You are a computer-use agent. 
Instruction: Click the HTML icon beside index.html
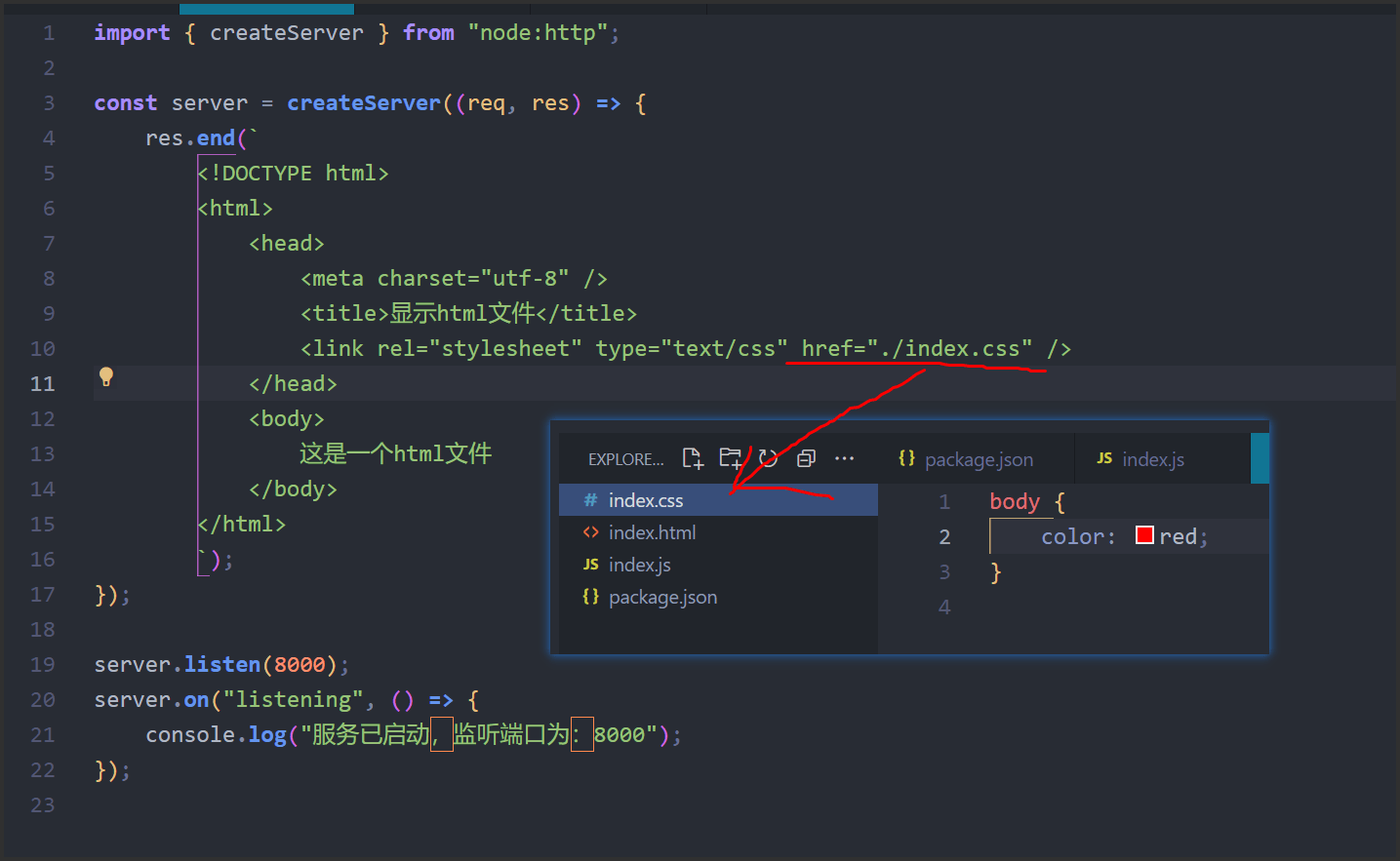click(590, 532)
